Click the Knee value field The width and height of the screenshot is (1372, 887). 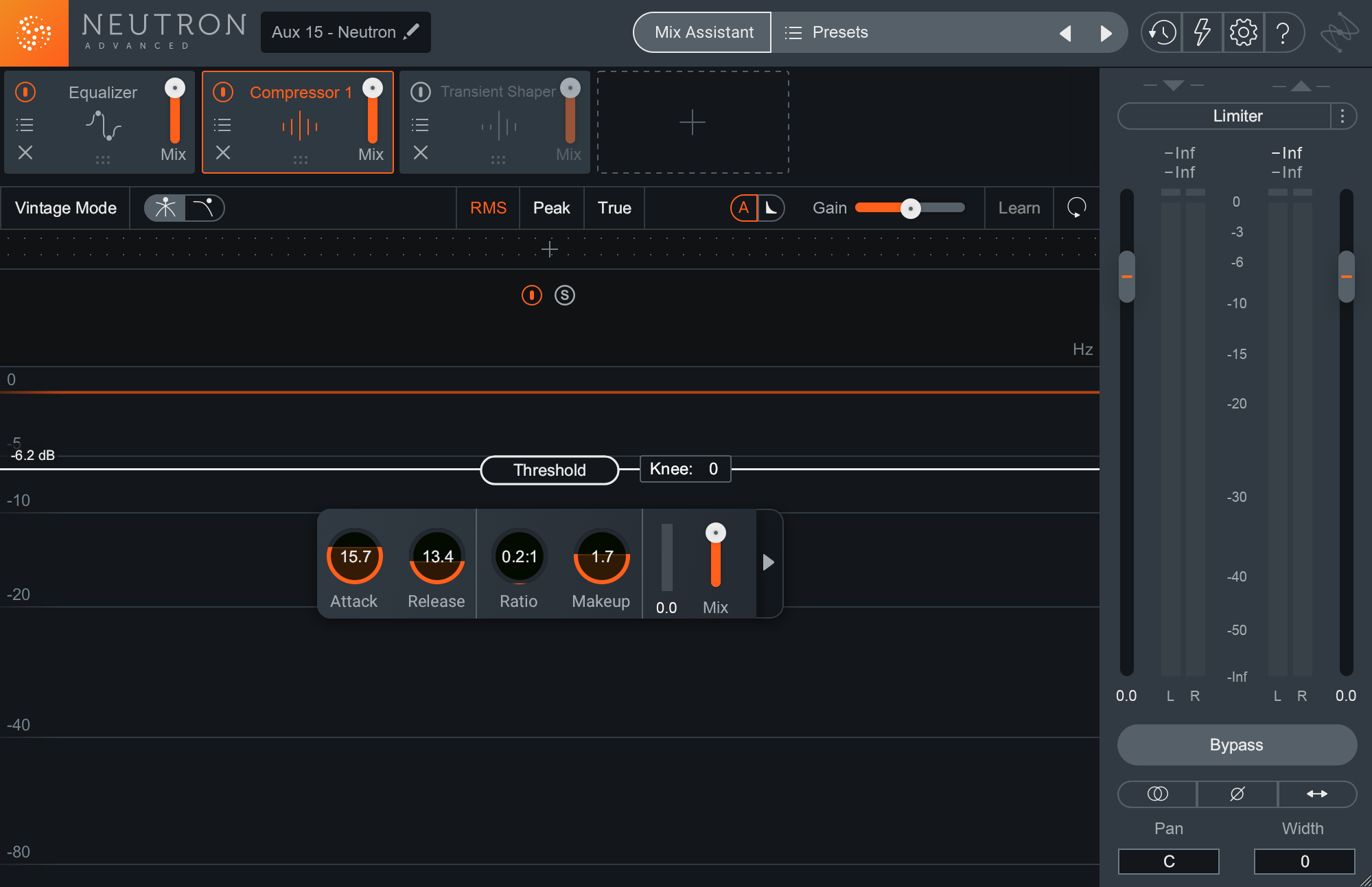686,469
